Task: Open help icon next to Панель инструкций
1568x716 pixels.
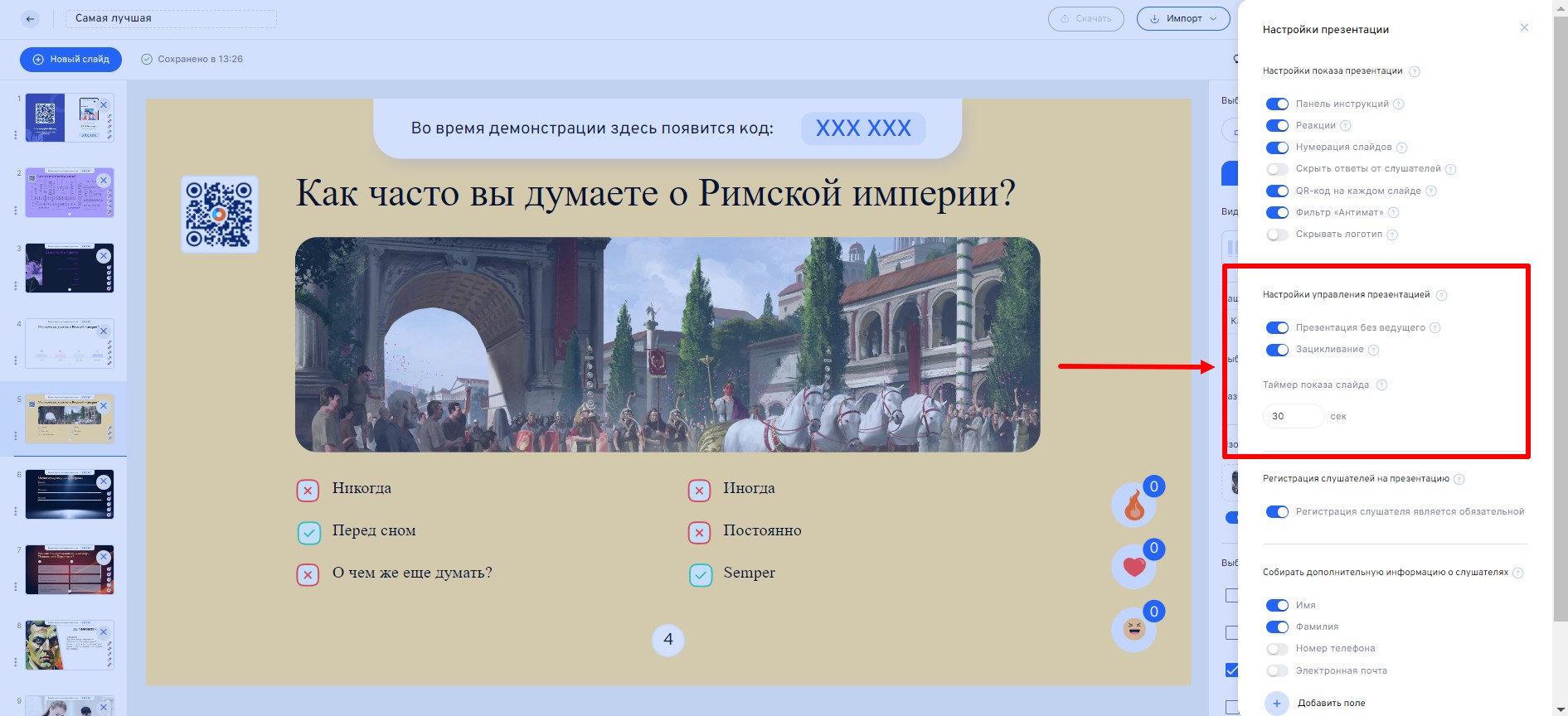Action: tap(1399, 104)
